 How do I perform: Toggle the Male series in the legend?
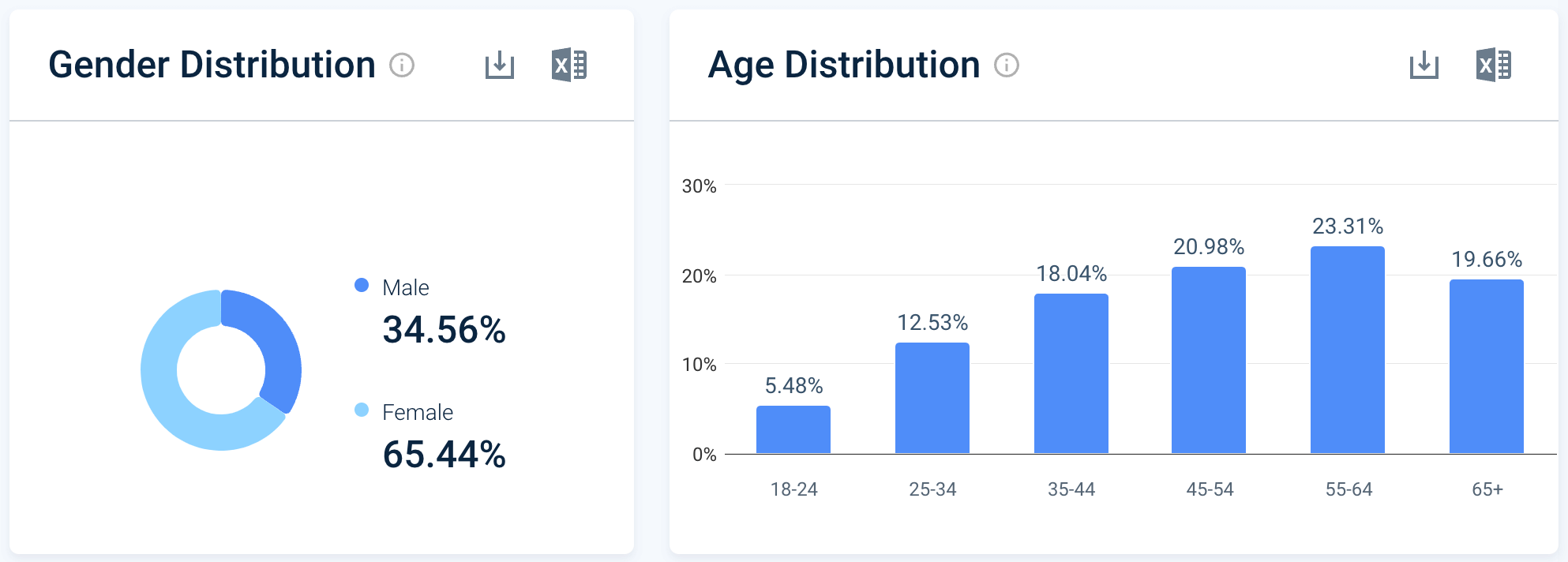coord(405,288)
